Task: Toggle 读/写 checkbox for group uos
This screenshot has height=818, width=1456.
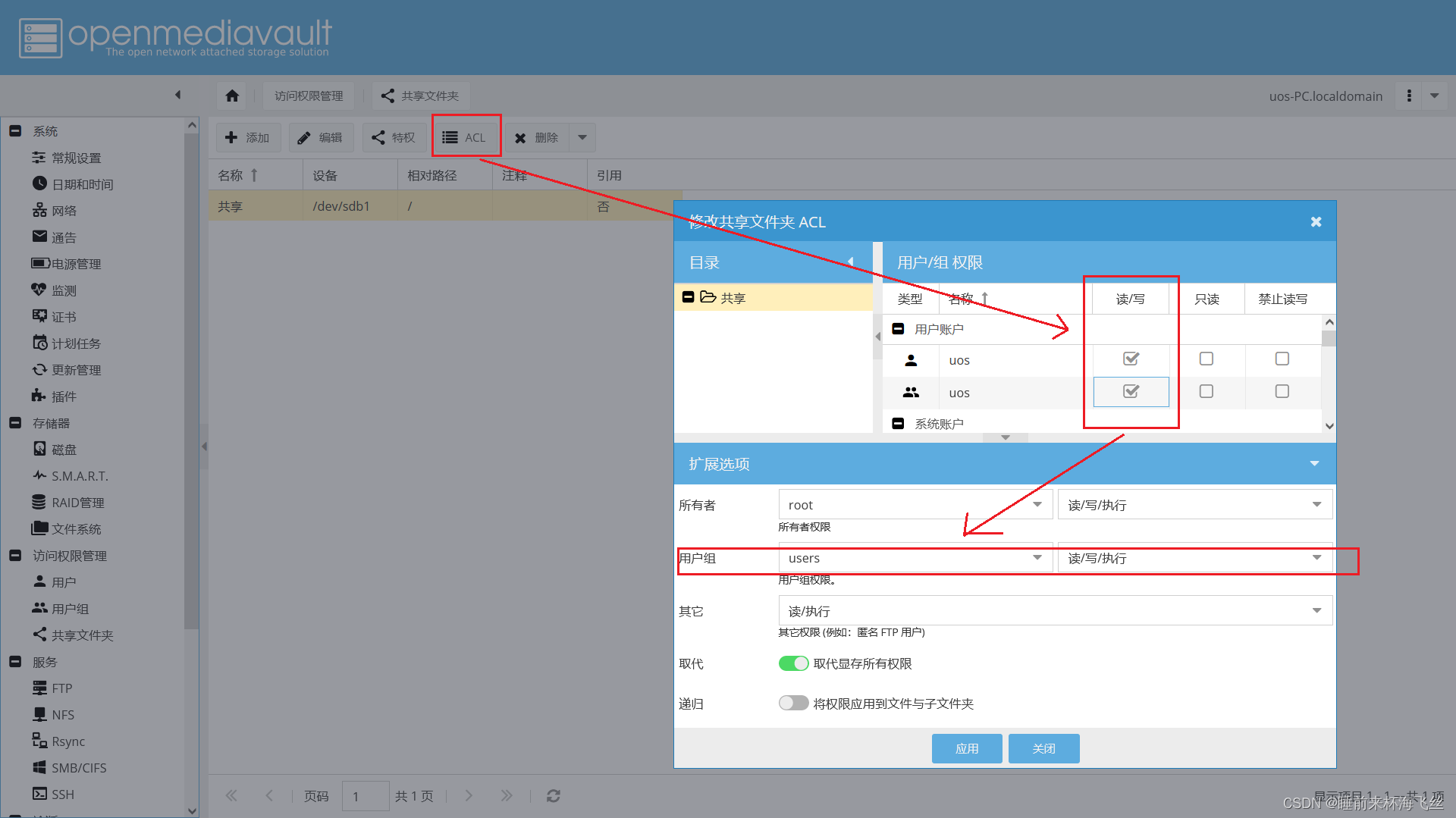Action: [x=1131, y=391]
